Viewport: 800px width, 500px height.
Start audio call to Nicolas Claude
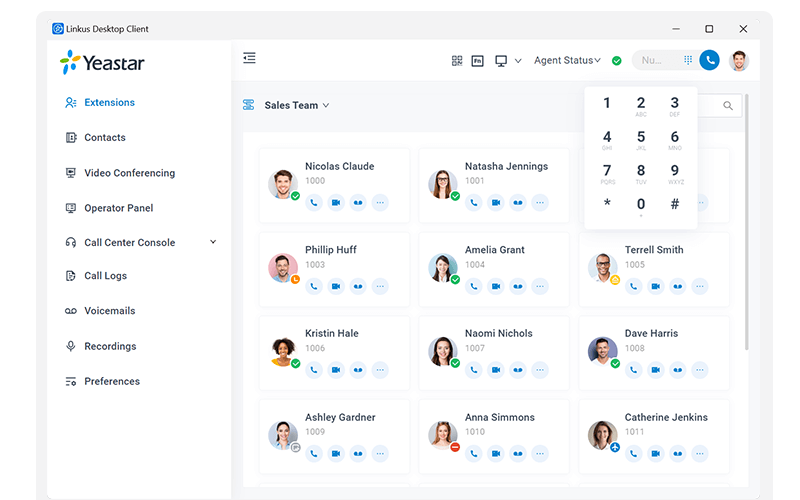tap(314, 203)
